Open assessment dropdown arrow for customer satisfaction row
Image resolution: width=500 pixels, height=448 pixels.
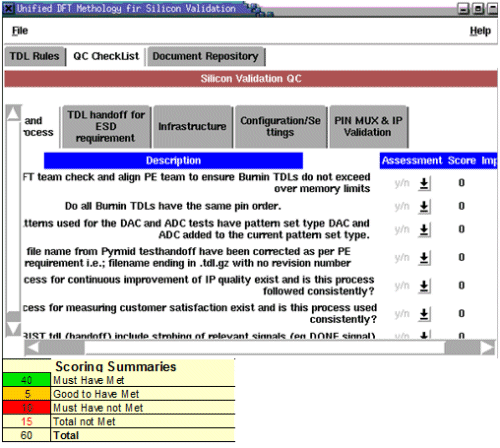(x=424, y=314)
